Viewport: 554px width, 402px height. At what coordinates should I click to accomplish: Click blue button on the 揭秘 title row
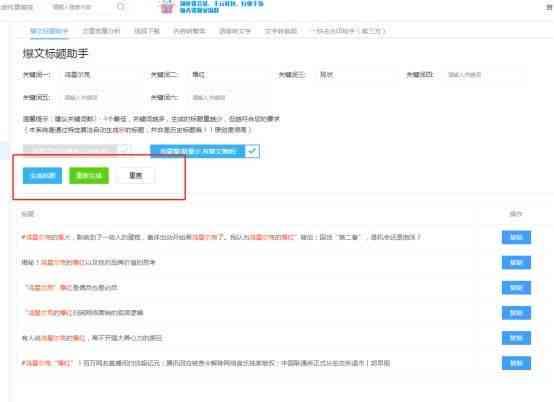(516, 262)
